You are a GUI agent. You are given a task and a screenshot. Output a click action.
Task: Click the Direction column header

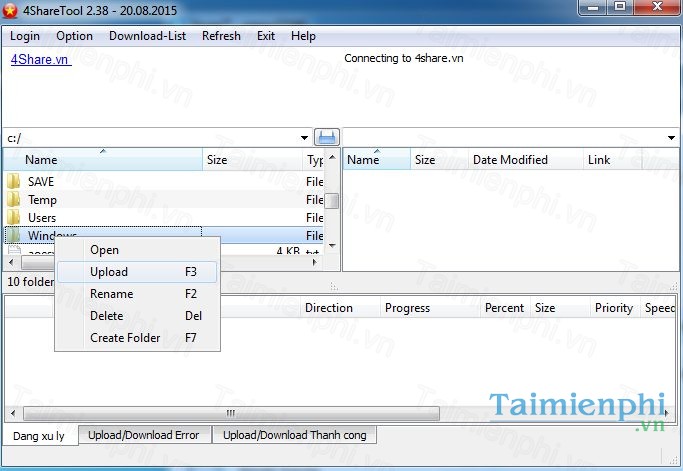click(x=340, y=308)
